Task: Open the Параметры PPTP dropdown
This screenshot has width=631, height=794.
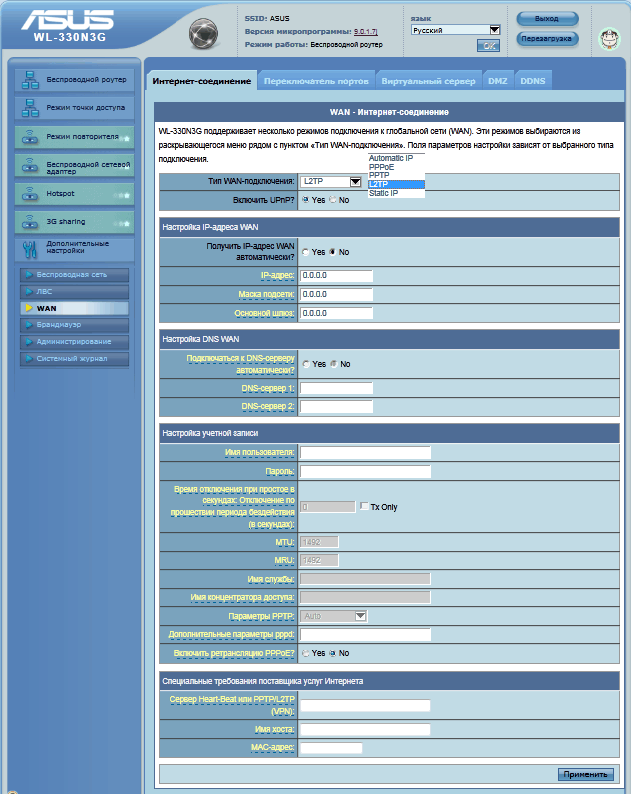Action: click(x=334, y=616)
